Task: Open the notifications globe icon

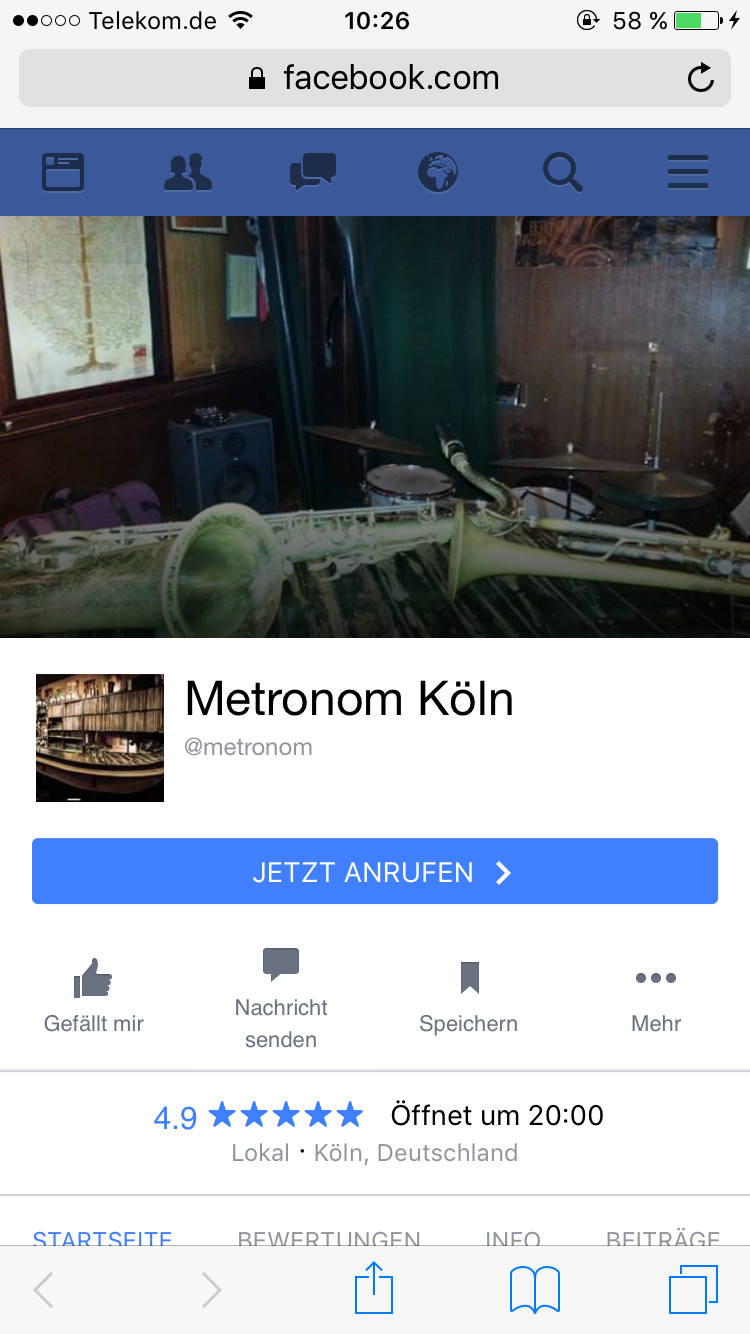Action: tap(438, 172)
